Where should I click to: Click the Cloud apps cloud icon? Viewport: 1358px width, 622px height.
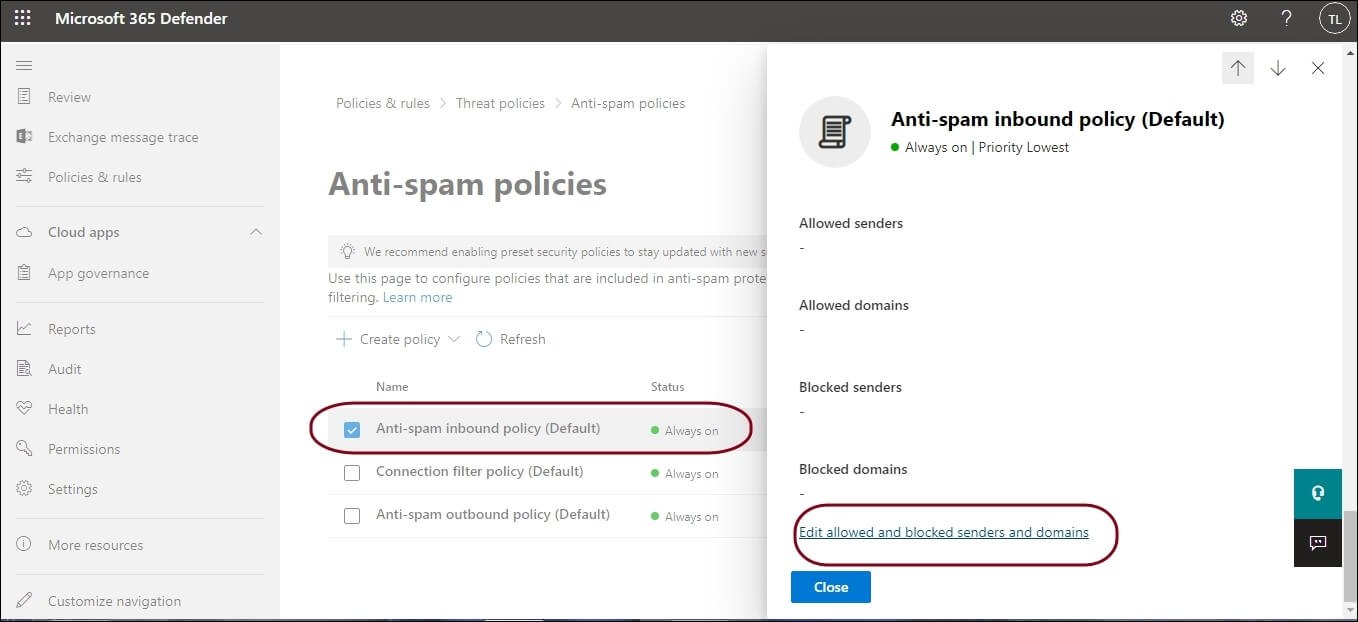[24, 232]
